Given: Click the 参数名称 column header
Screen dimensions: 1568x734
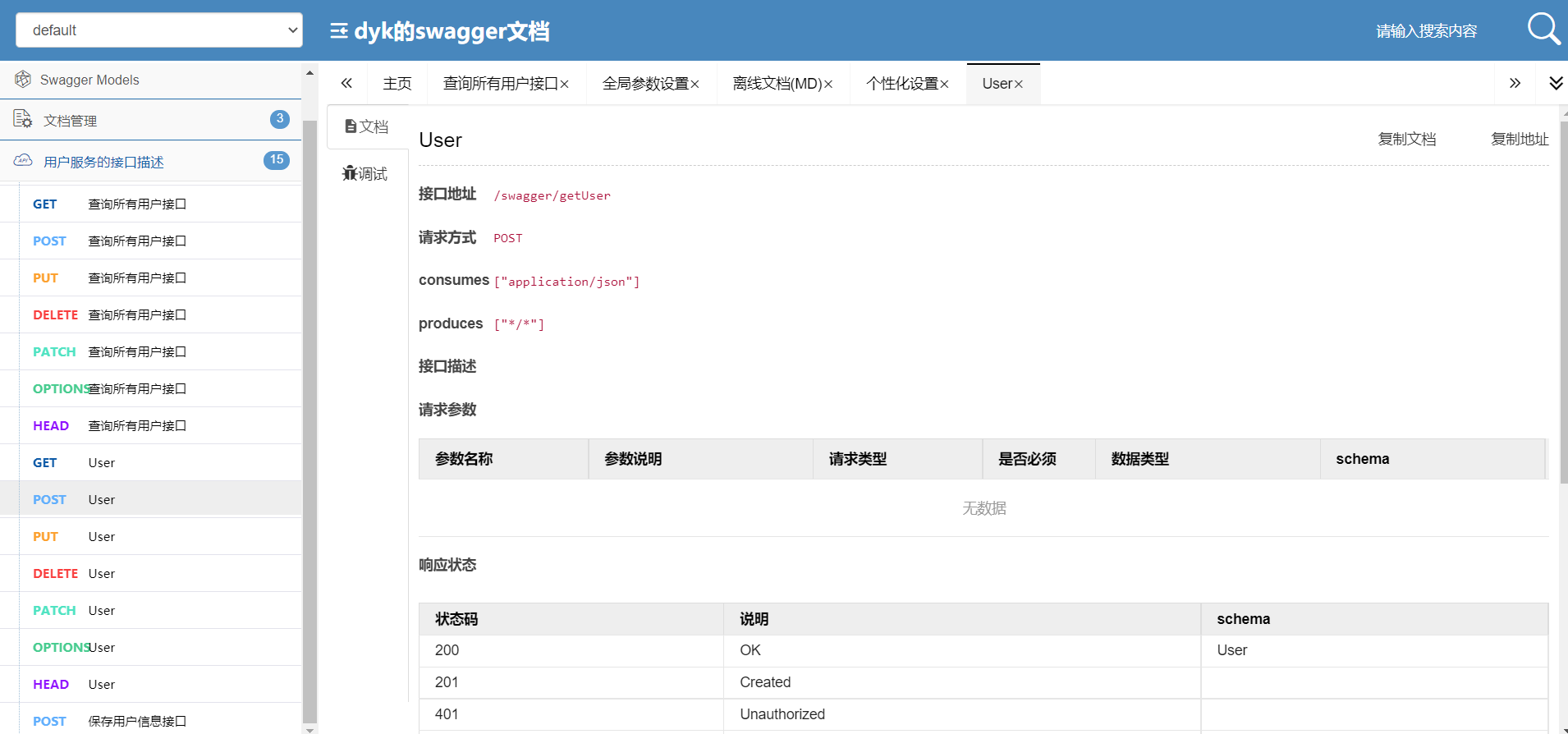Looking at the screenshot, I should click(503, 459).
